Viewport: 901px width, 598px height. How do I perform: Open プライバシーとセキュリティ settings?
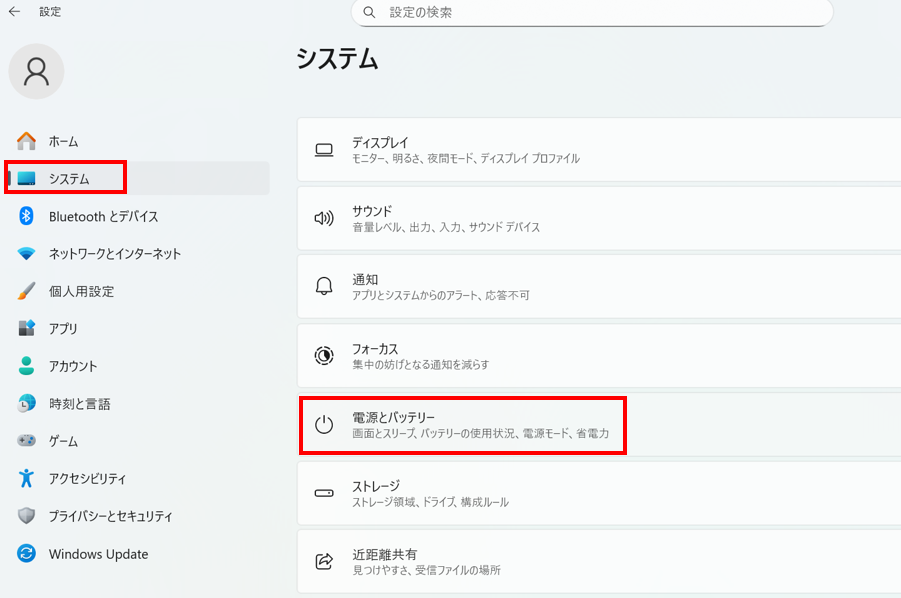(x=110, y=516)
